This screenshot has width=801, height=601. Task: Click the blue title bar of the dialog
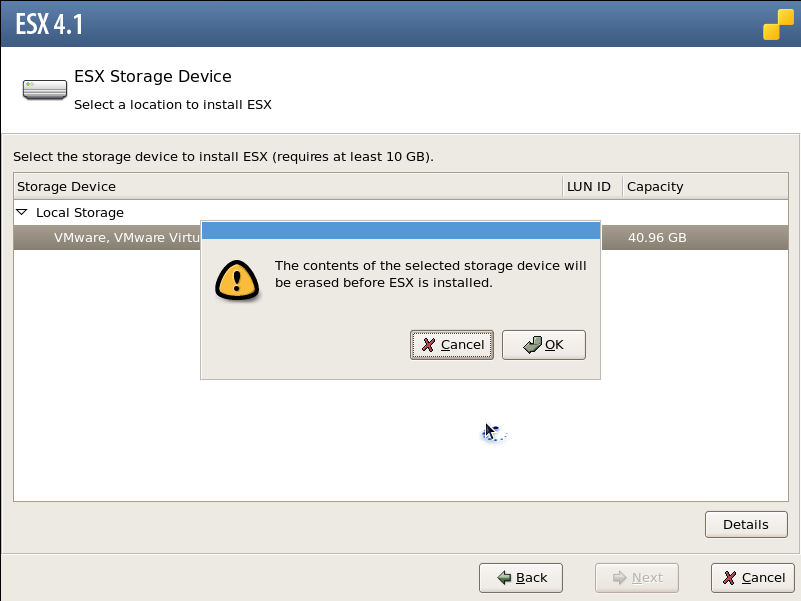[401, 230]
